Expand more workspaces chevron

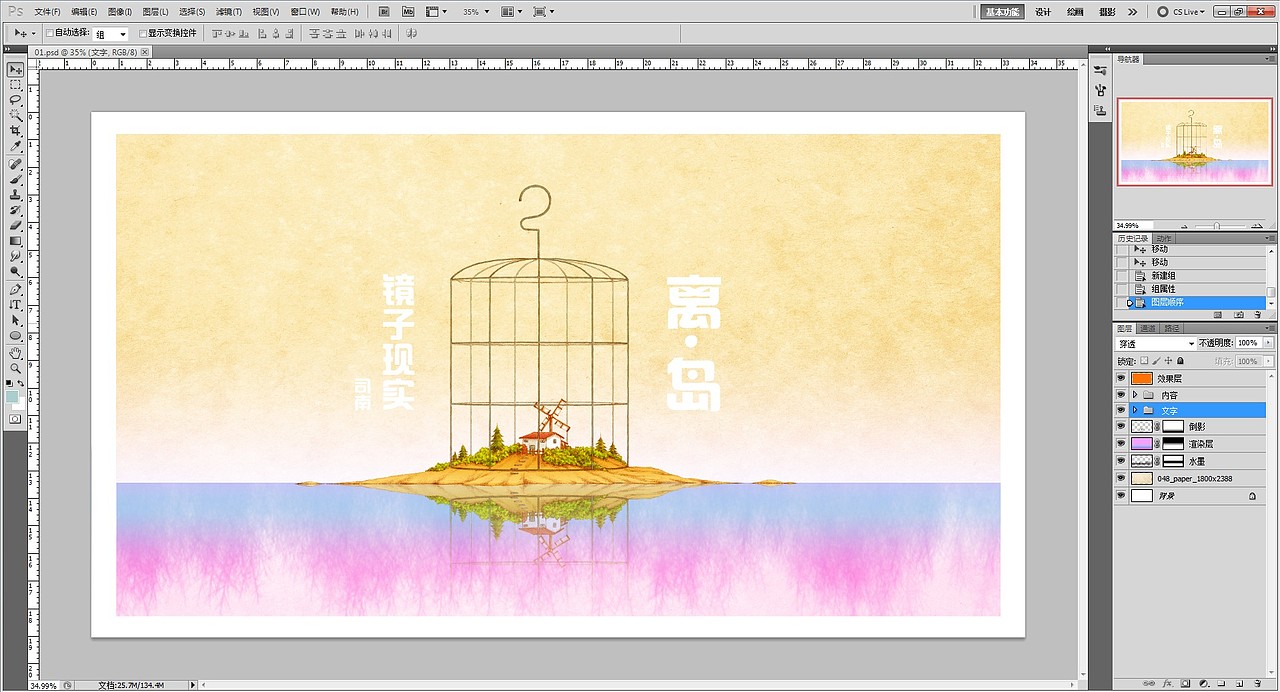[1132, 12]
